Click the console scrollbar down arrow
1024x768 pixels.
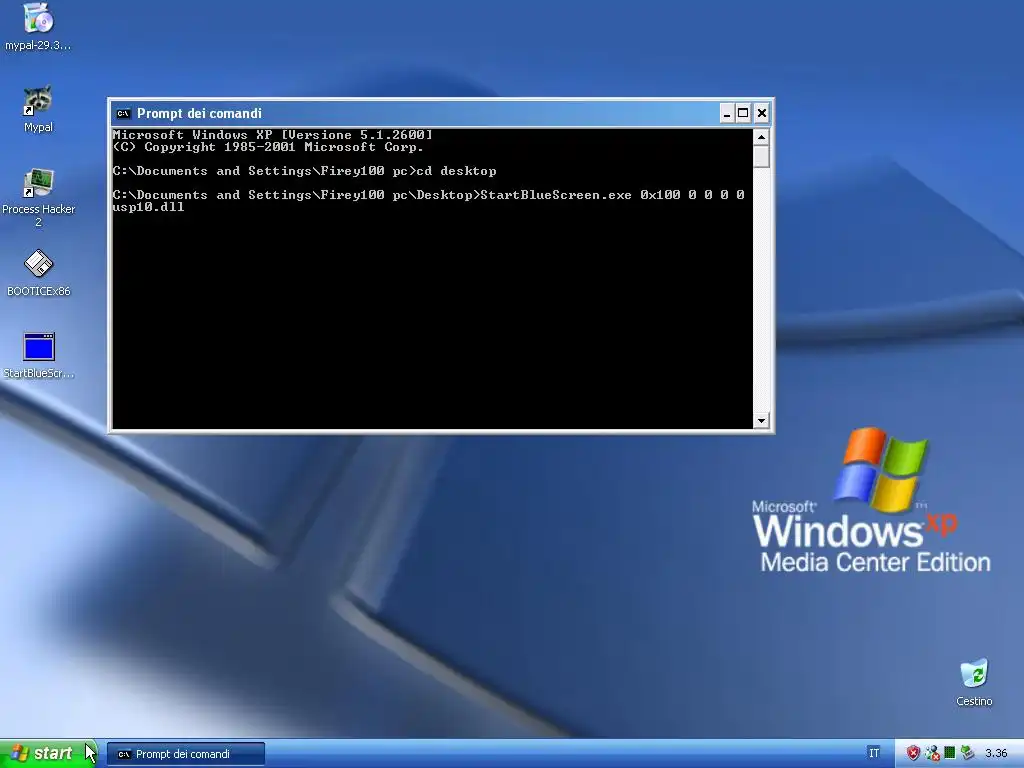pyautogui.click(x=761, y=421)
